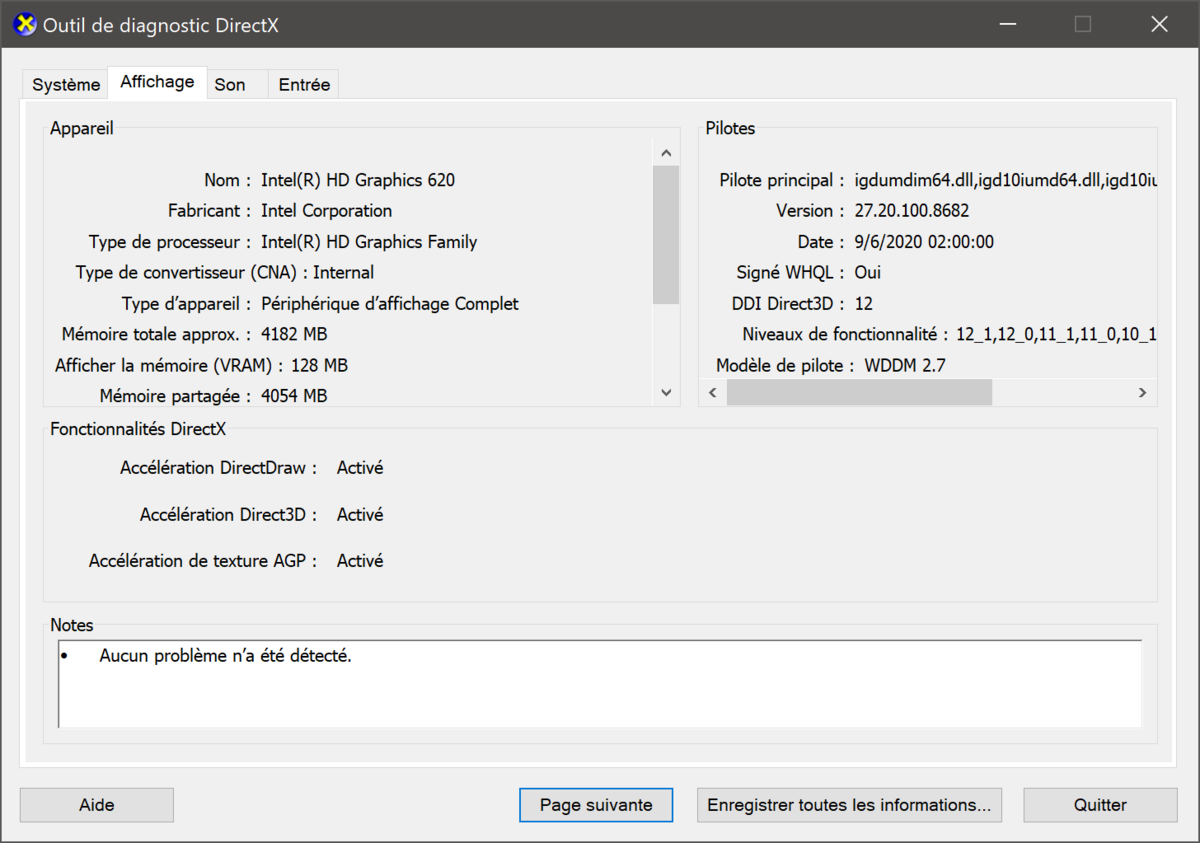1200x843 pixels.
Task: Click the feature levels 12_1,12_0 value
Action: tap(1056, 334)
